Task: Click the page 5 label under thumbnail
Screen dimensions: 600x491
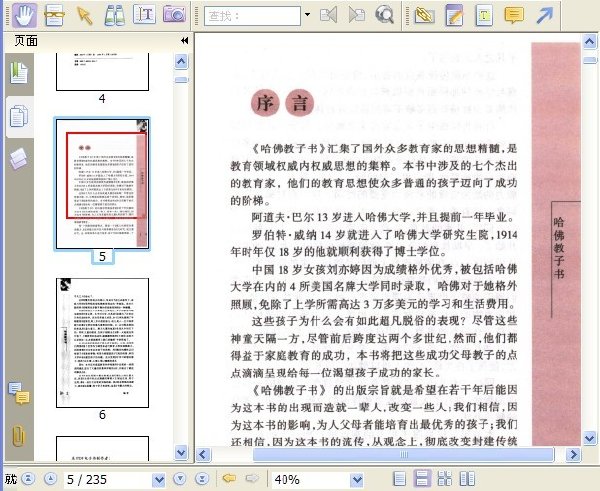Action: [103, 256]
